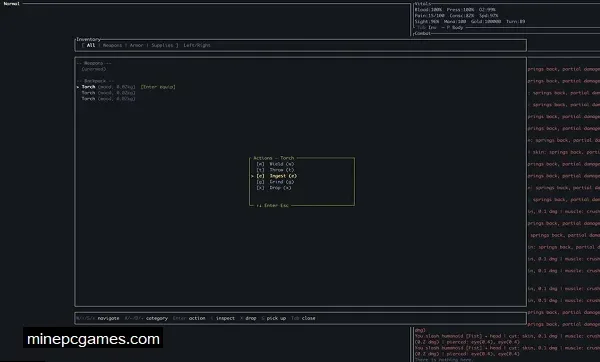Switch to the Armor category tab
The height and width of the screenshot is (362, 600).
(136, 45)
